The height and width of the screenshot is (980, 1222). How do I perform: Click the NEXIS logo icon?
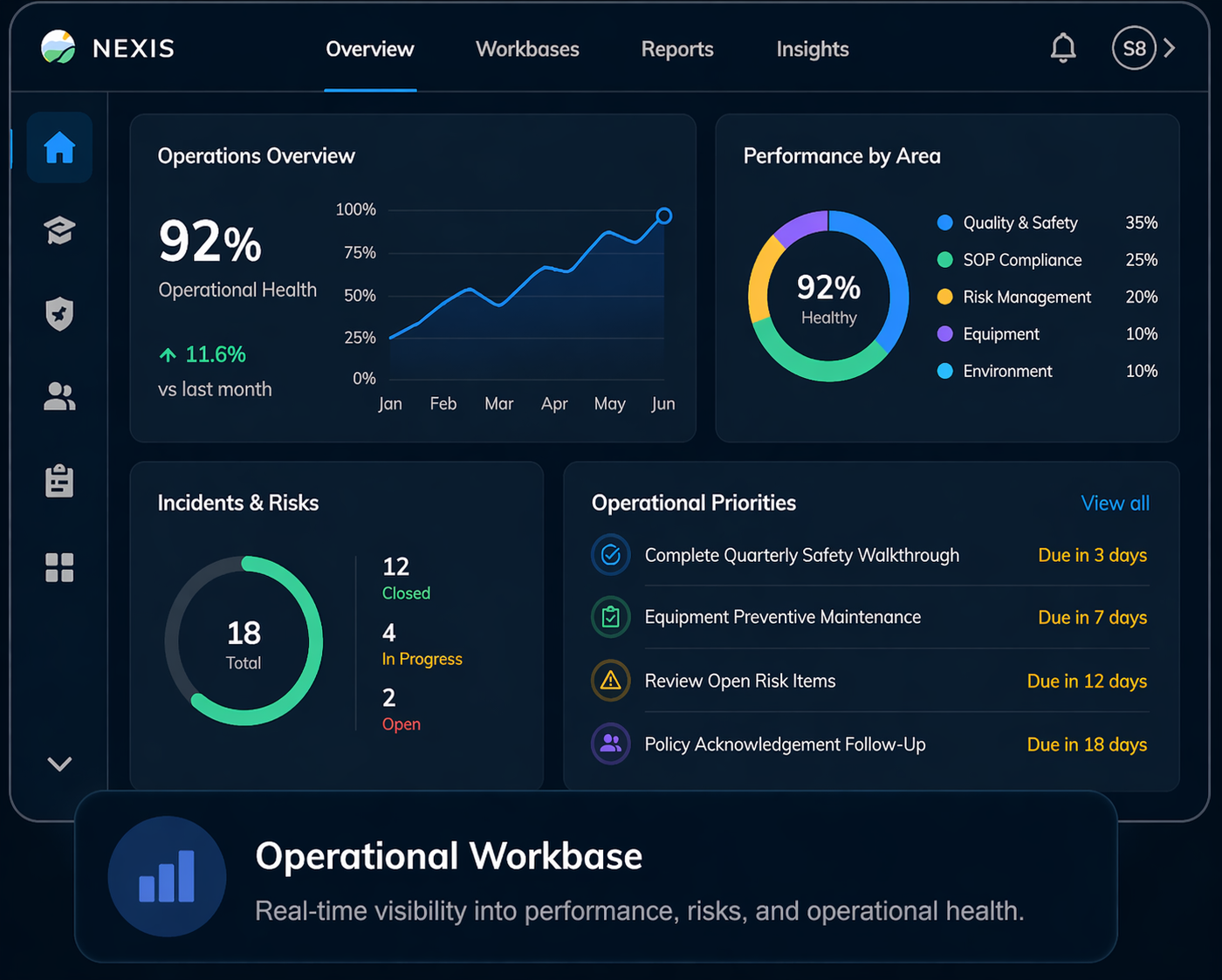(57, 48)
